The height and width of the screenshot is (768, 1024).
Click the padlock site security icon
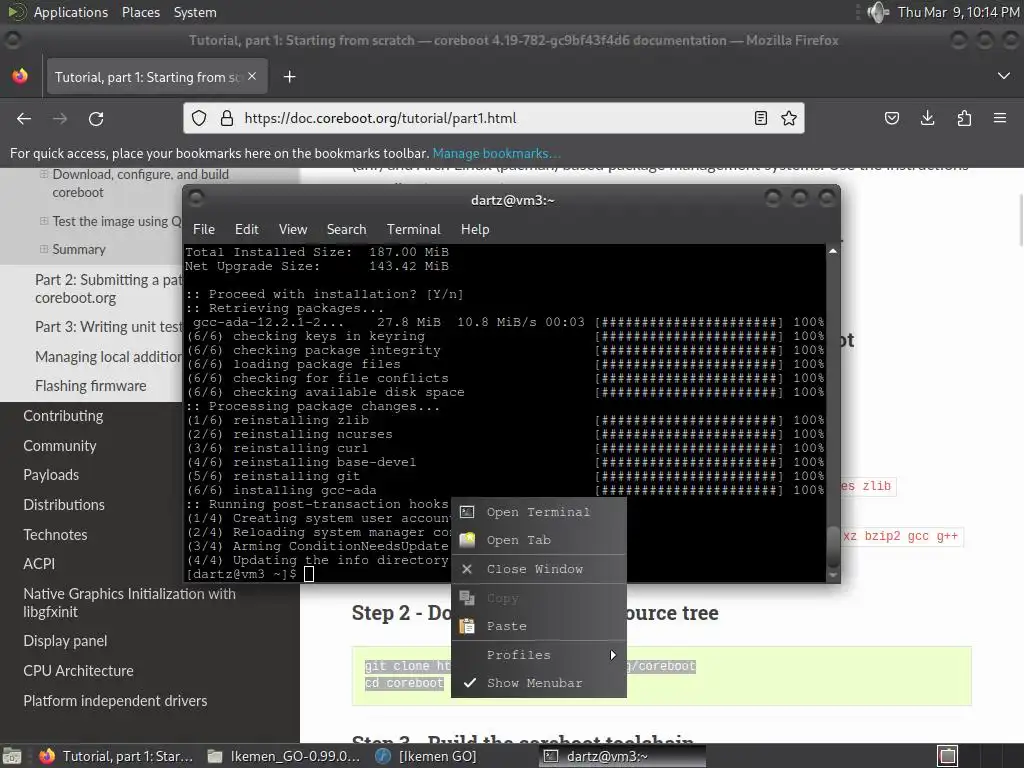227,118
